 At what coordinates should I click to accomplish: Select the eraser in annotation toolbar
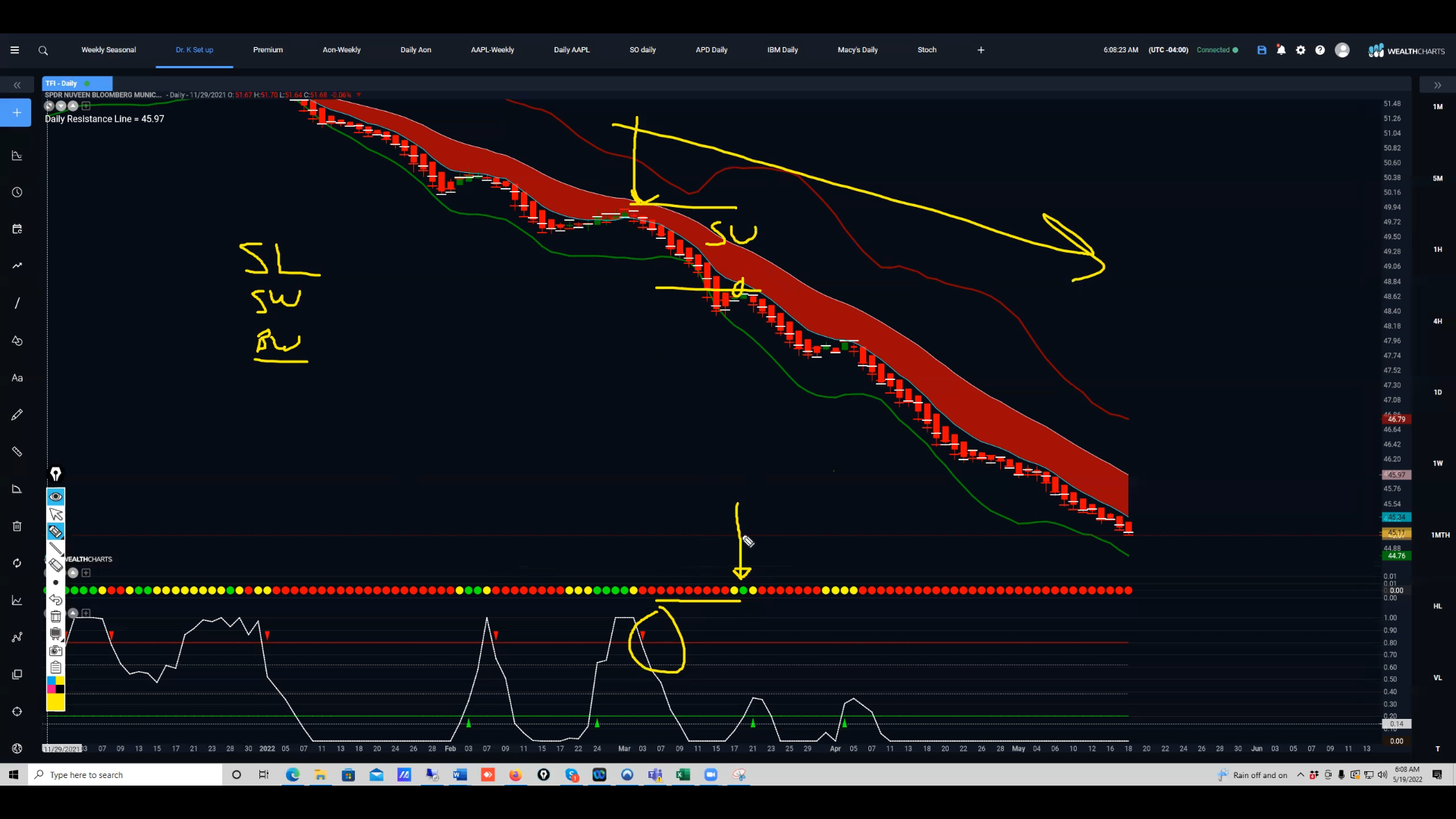click(x=55, y=566)
